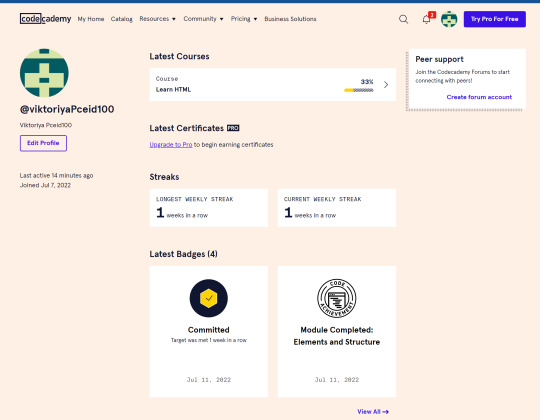The width and height of the screenshot is (540, 420).
Task: Click the Learn HTML progress bar
Action: point(359,90)
